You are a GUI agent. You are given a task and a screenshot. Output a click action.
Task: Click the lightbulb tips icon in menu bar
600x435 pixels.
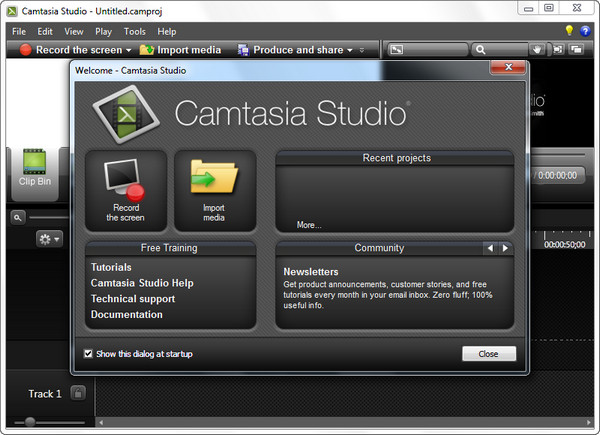(570, 31)
